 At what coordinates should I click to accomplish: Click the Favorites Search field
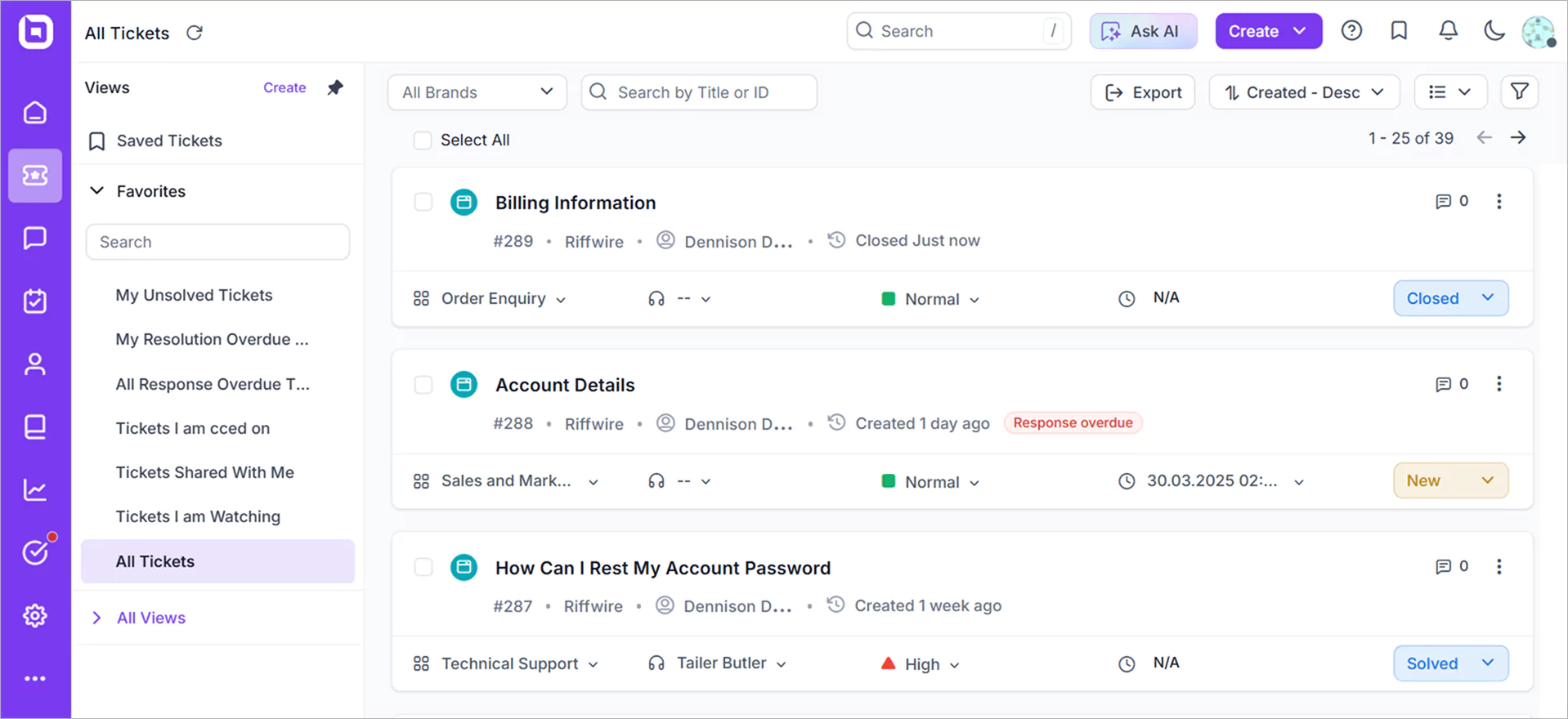coord(217,242)
